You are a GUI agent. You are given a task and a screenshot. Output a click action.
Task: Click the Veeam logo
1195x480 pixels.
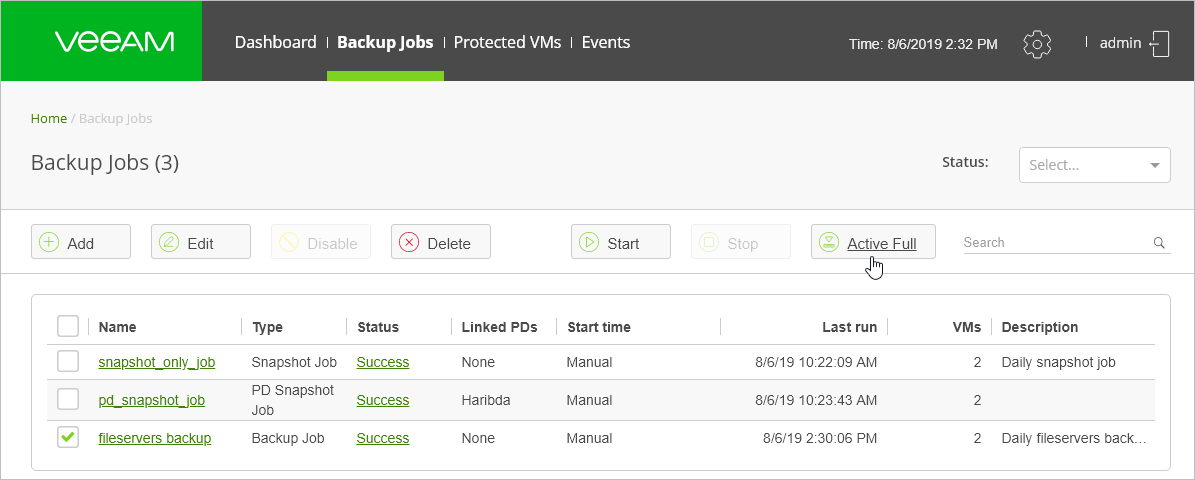pos(114,42)
